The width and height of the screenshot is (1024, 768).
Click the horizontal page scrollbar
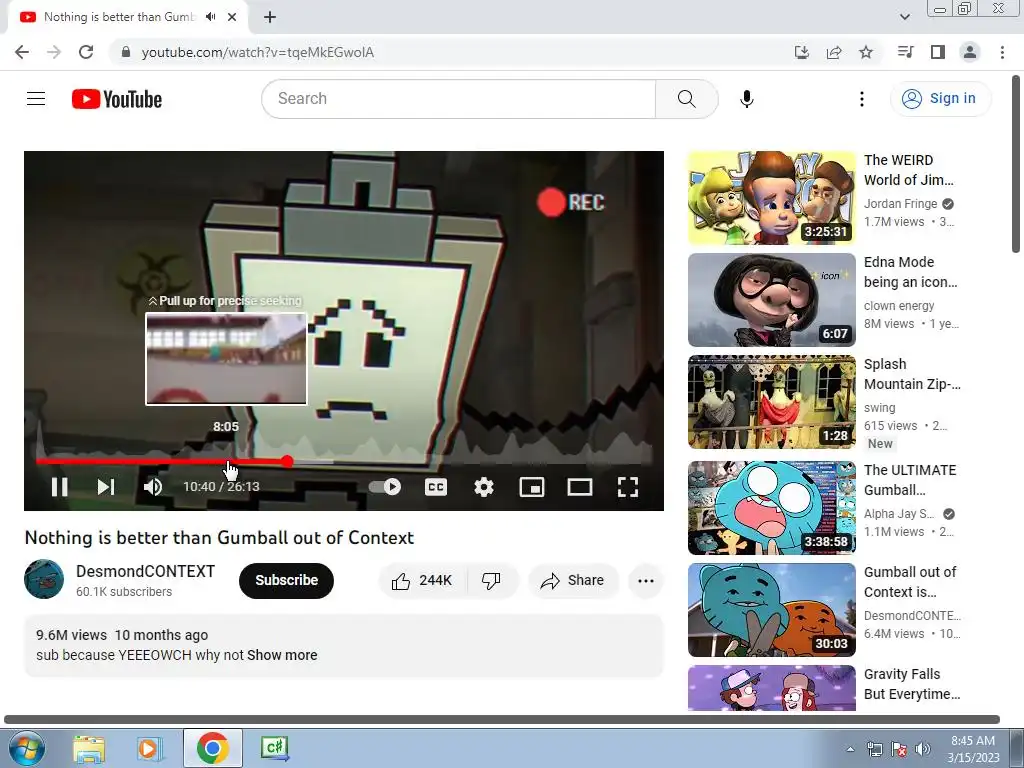click(502, 720)
